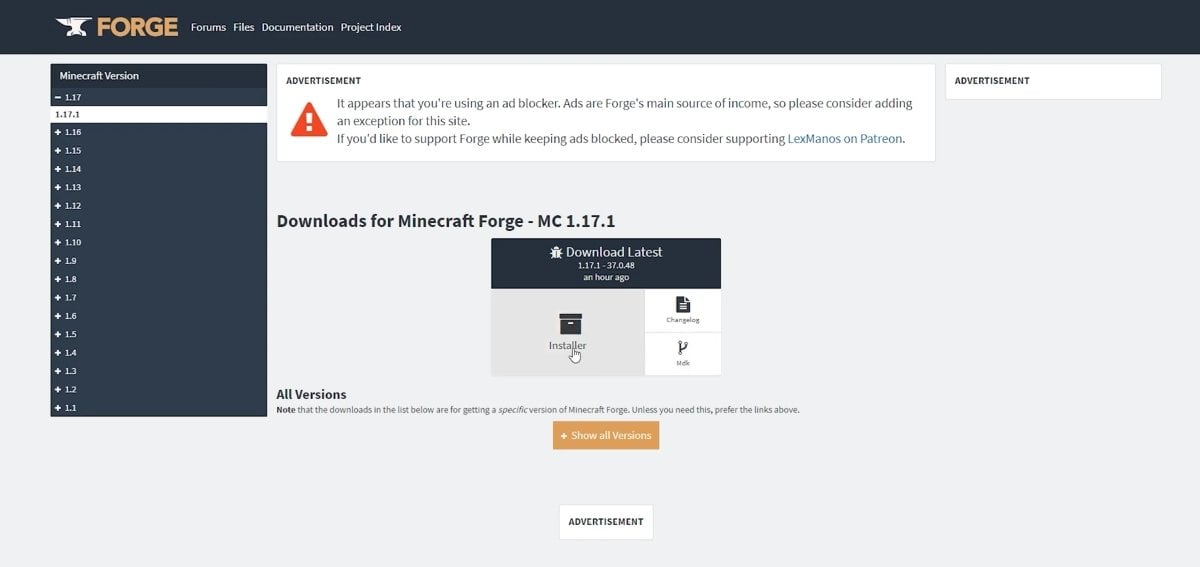Screen dimensions: 1200x567
Task: Click Show all Versions button
Action: tap(606, 435)
